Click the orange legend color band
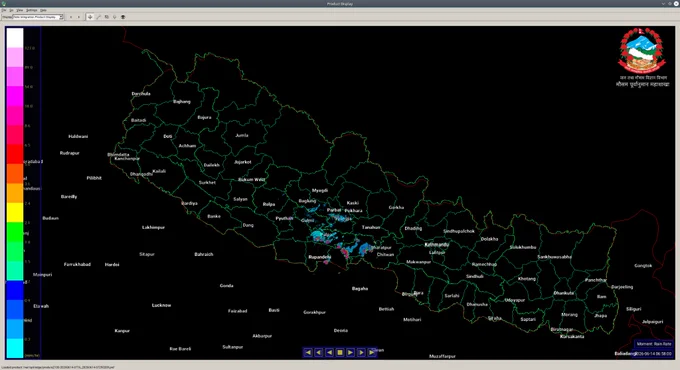This screenshot has width=680, height=370. [15, 173]
